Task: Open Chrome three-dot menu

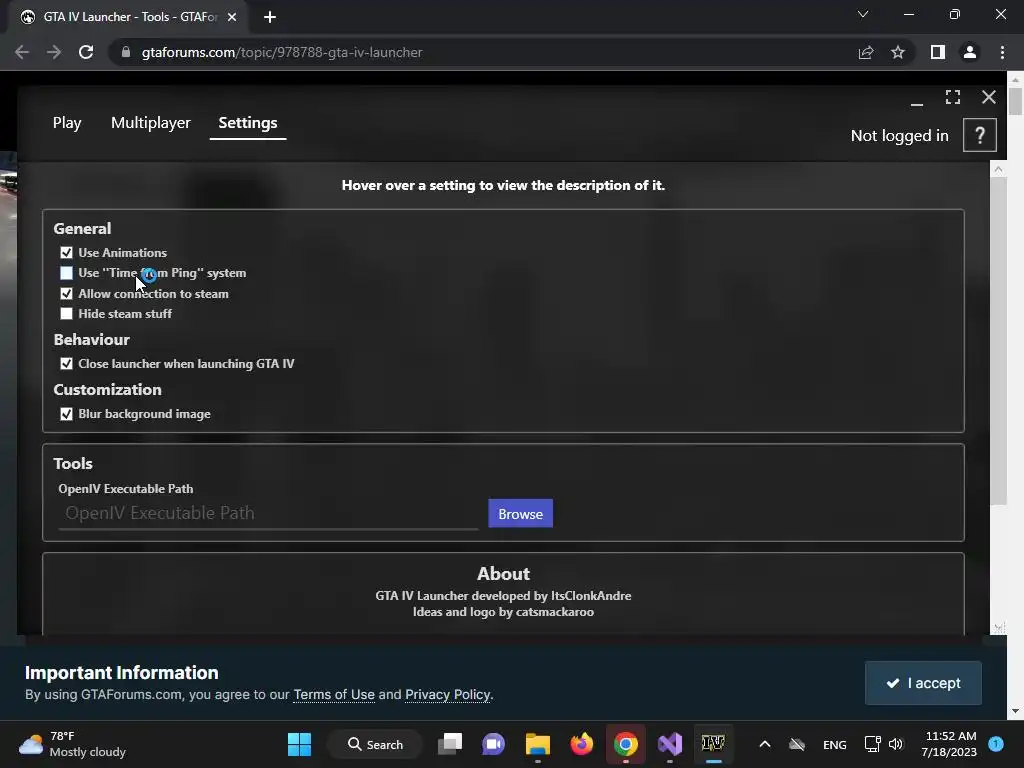Action: (1002, 52)
